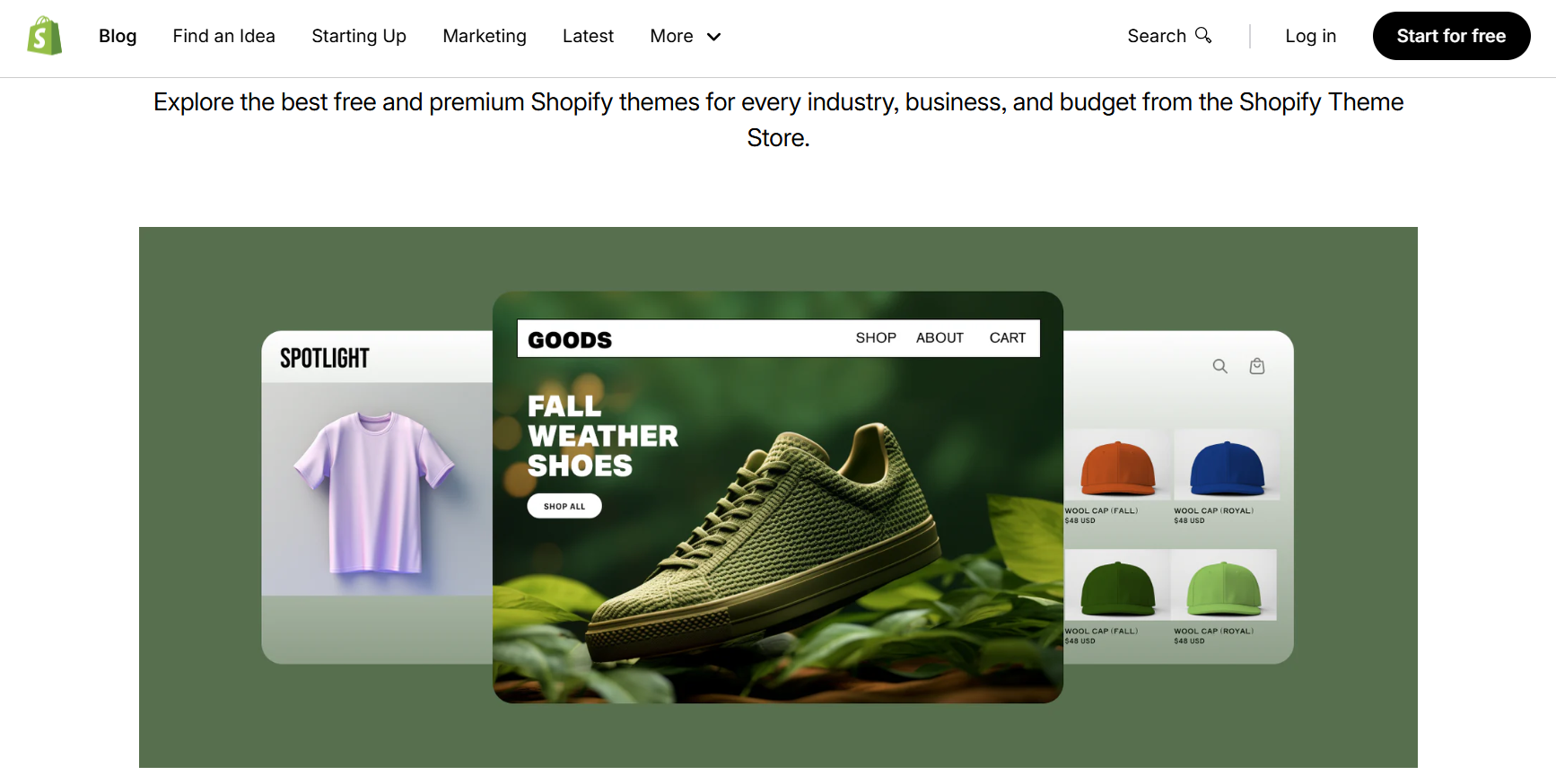
Task: Select SHOP in the GOODS mockup header
Action: coord(876,337)
